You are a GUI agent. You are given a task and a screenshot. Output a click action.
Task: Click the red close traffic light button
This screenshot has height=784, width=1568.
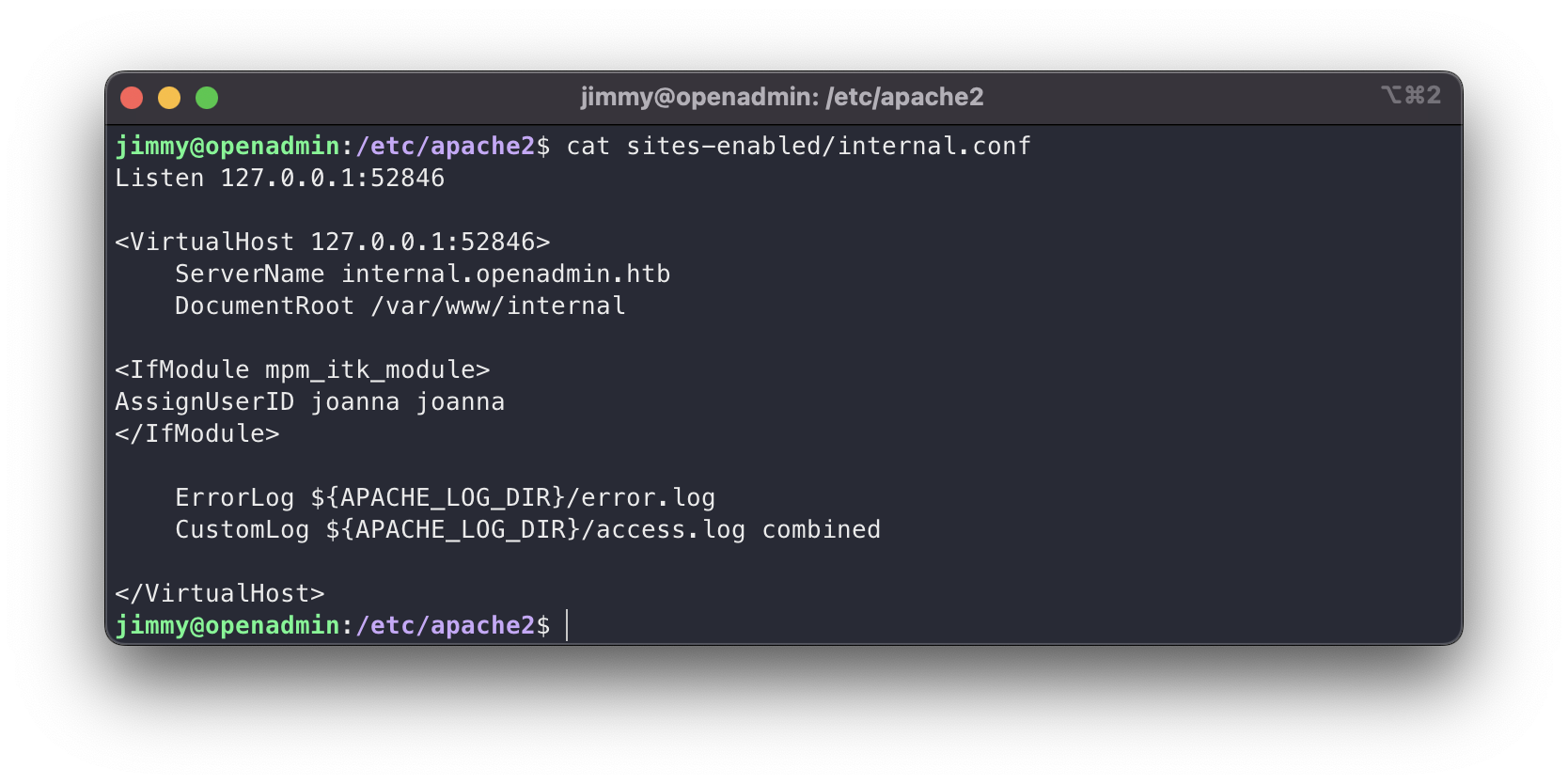(133, 97)
